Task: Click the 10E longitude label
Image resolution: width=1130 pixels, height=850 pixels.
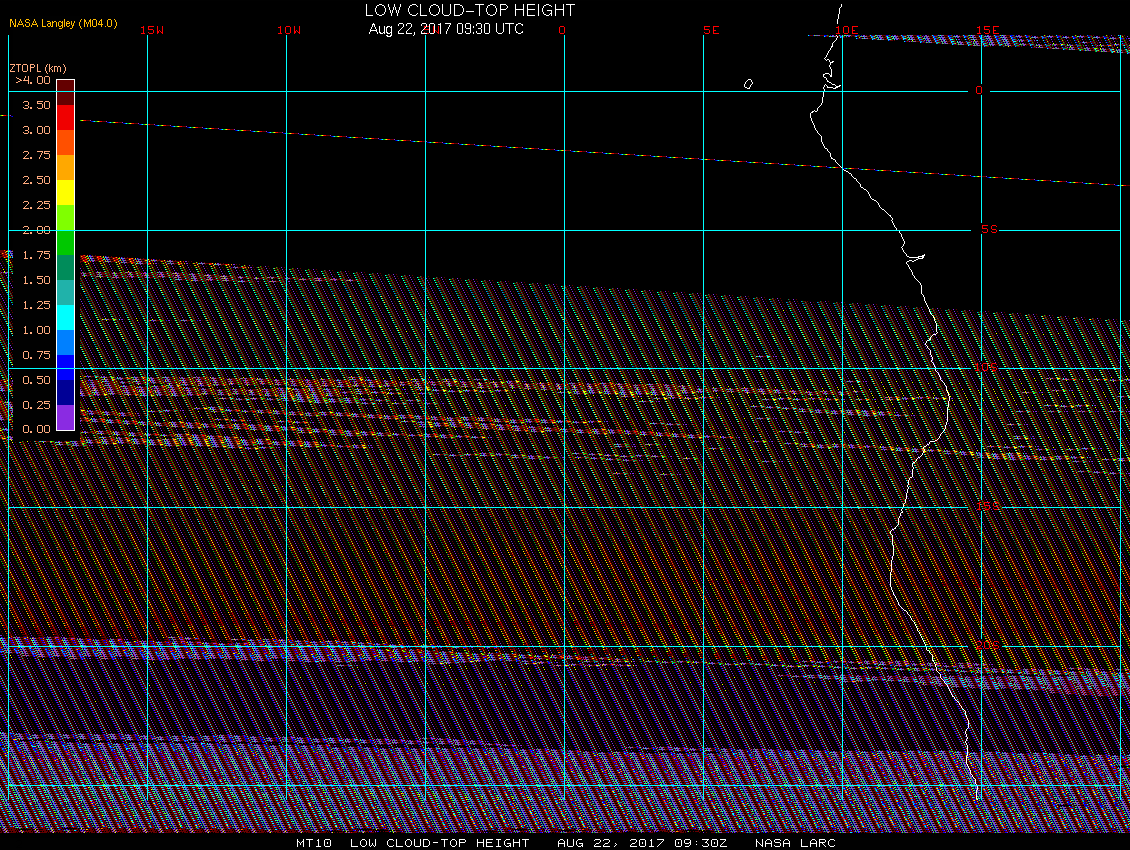Action: coord(847,30)
